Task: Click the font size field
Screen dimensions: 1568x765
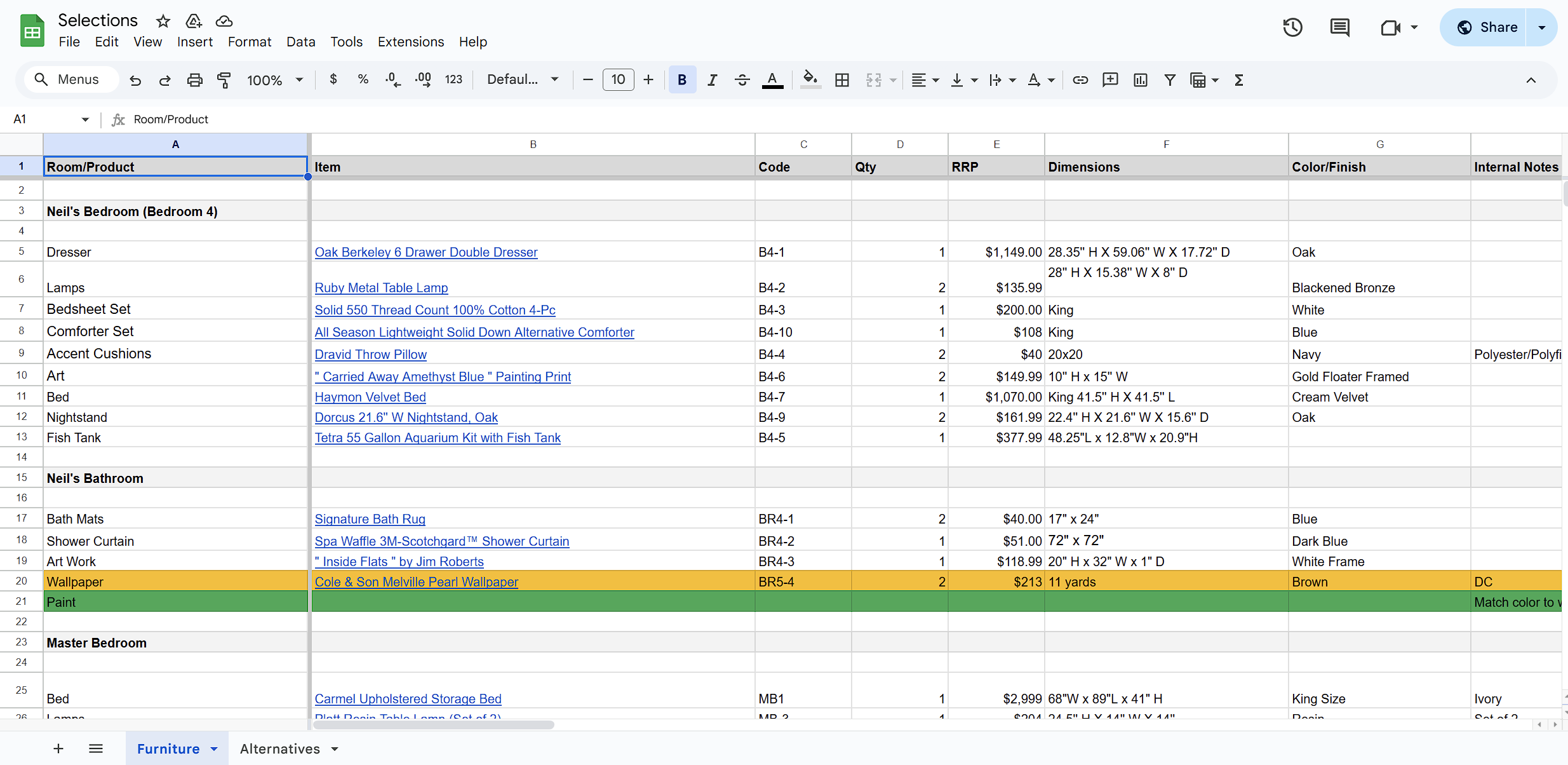Action: point(618,79)
